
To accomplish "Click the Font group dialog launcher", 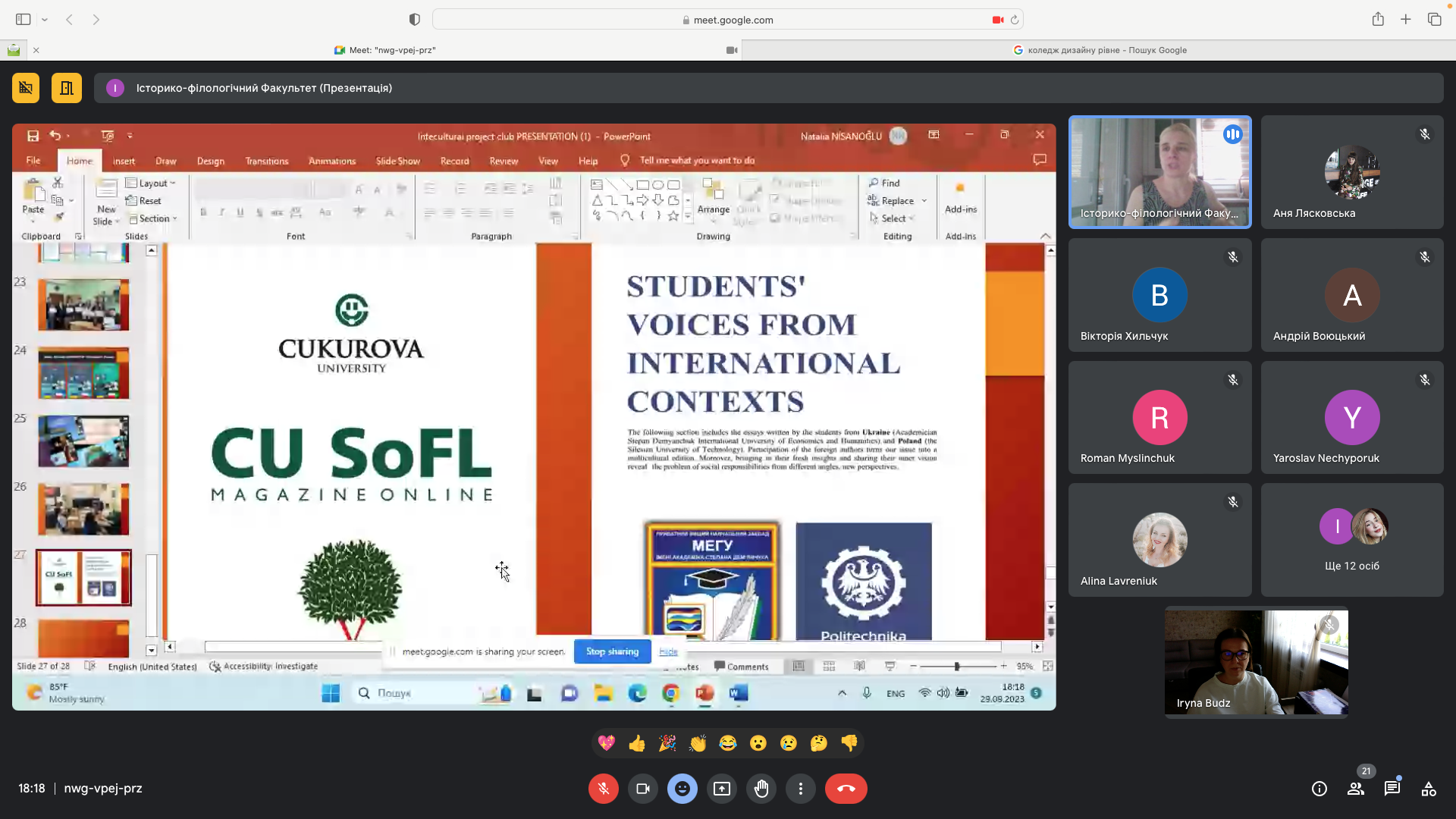I will pyautogui.click(x=409, y=237).
